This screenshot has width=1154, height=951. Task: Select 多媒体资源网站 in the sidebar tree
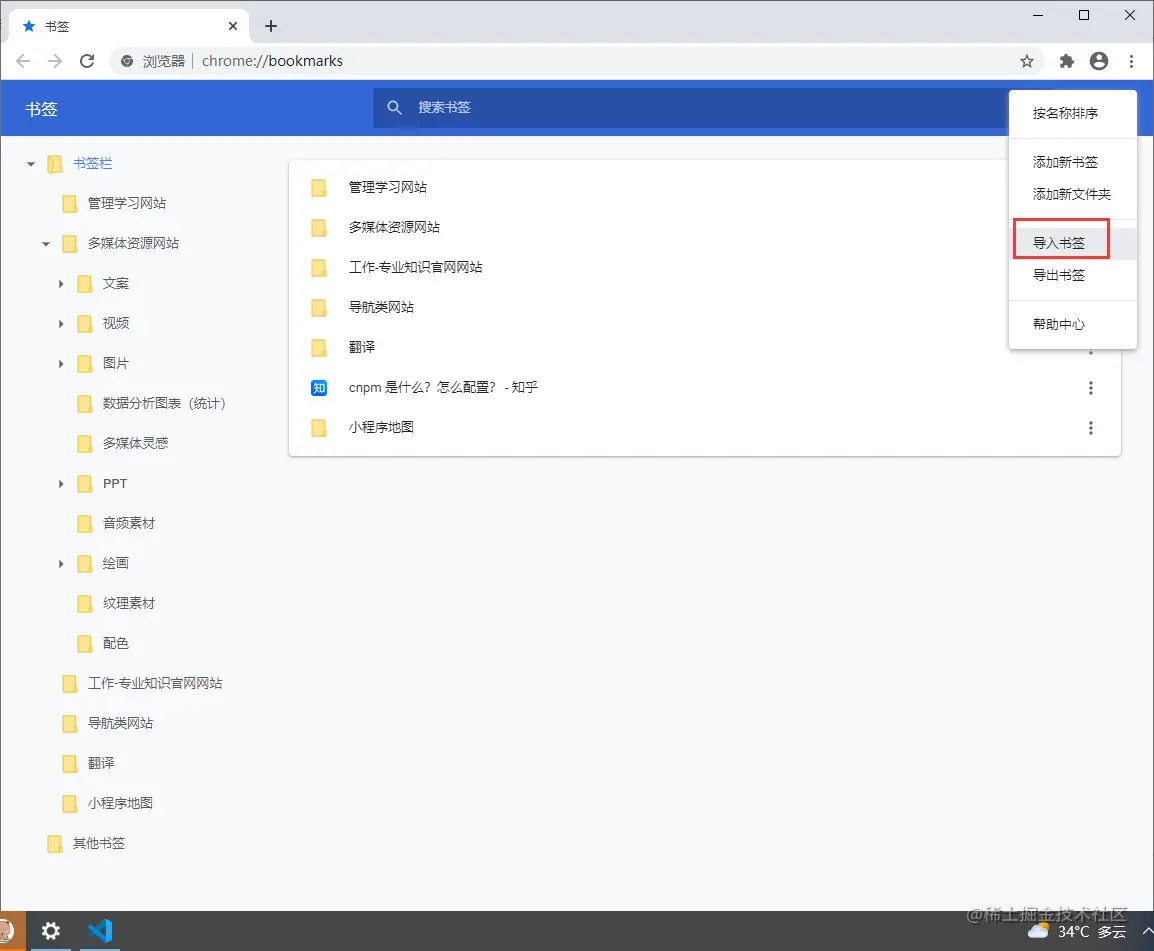(132, 243)
